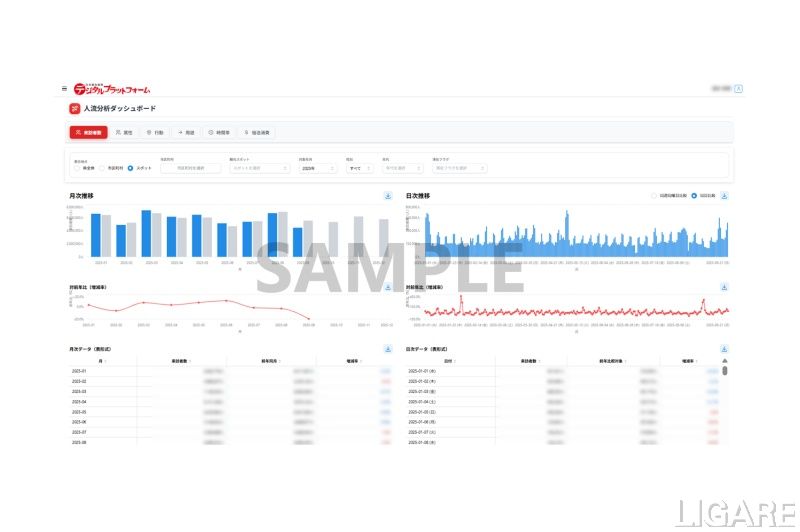The width and height of the screenshot is (800, 532).
Task: Select the 市区町村 radio option
Action: pyautogui.click(x=103, y=168)
